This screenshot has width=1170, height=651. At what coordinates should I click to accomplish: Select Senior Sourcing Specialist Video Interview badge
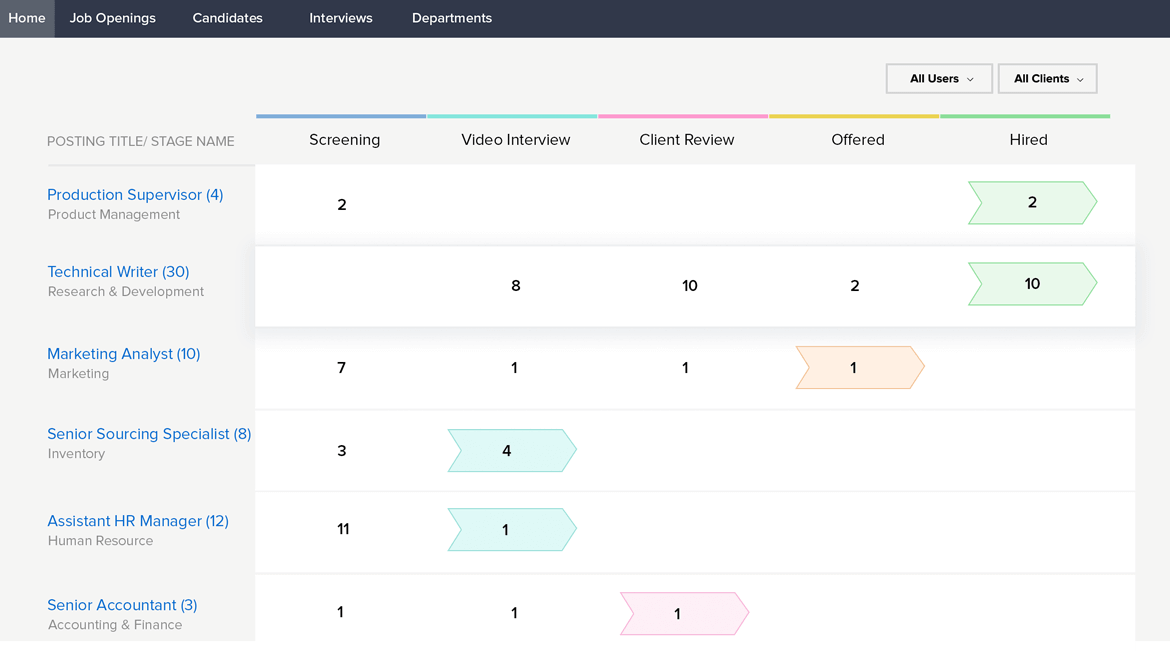pos(512,450)
